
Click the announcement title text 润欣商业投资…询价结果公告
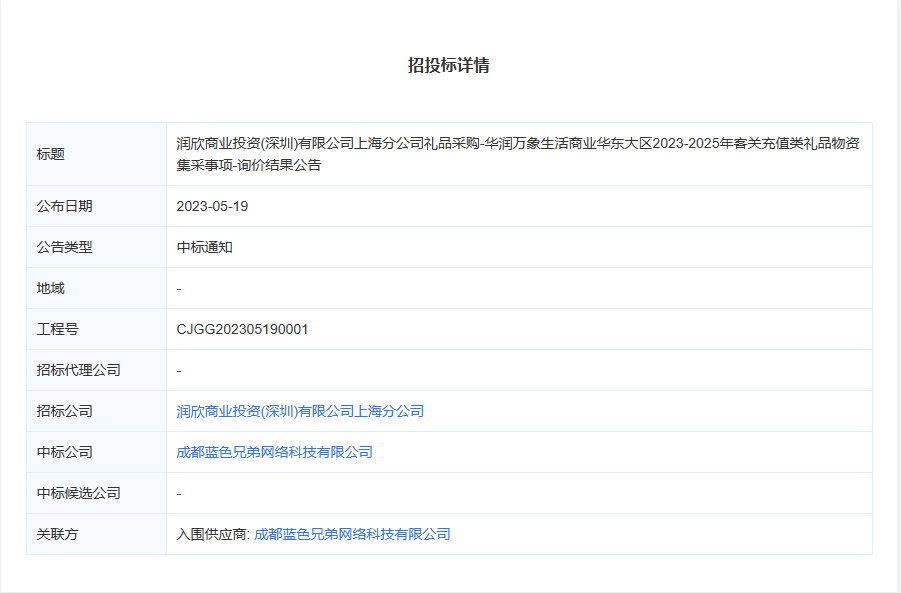point(518,154)
